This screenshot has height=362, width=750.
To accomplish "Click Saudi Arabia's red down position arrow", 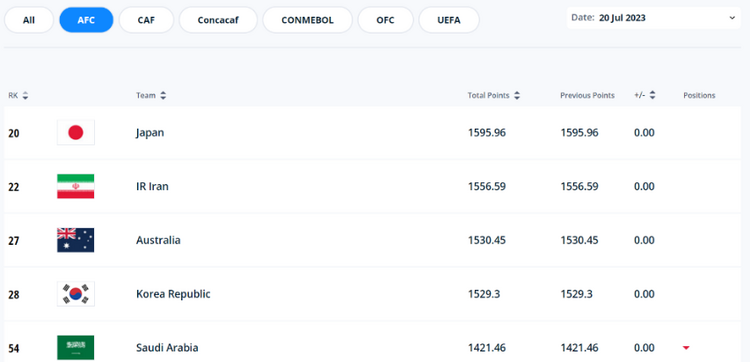I will (686, 348).
